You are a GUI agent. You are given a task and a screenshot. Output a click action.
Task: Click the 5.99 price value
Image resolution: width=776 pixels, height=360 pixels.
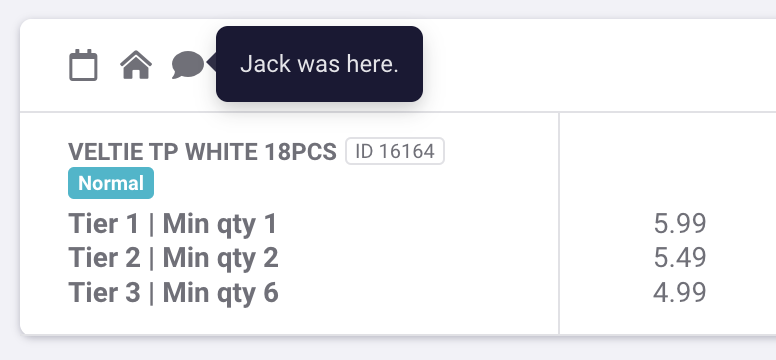pyautogui.click(x=680, y=224)
